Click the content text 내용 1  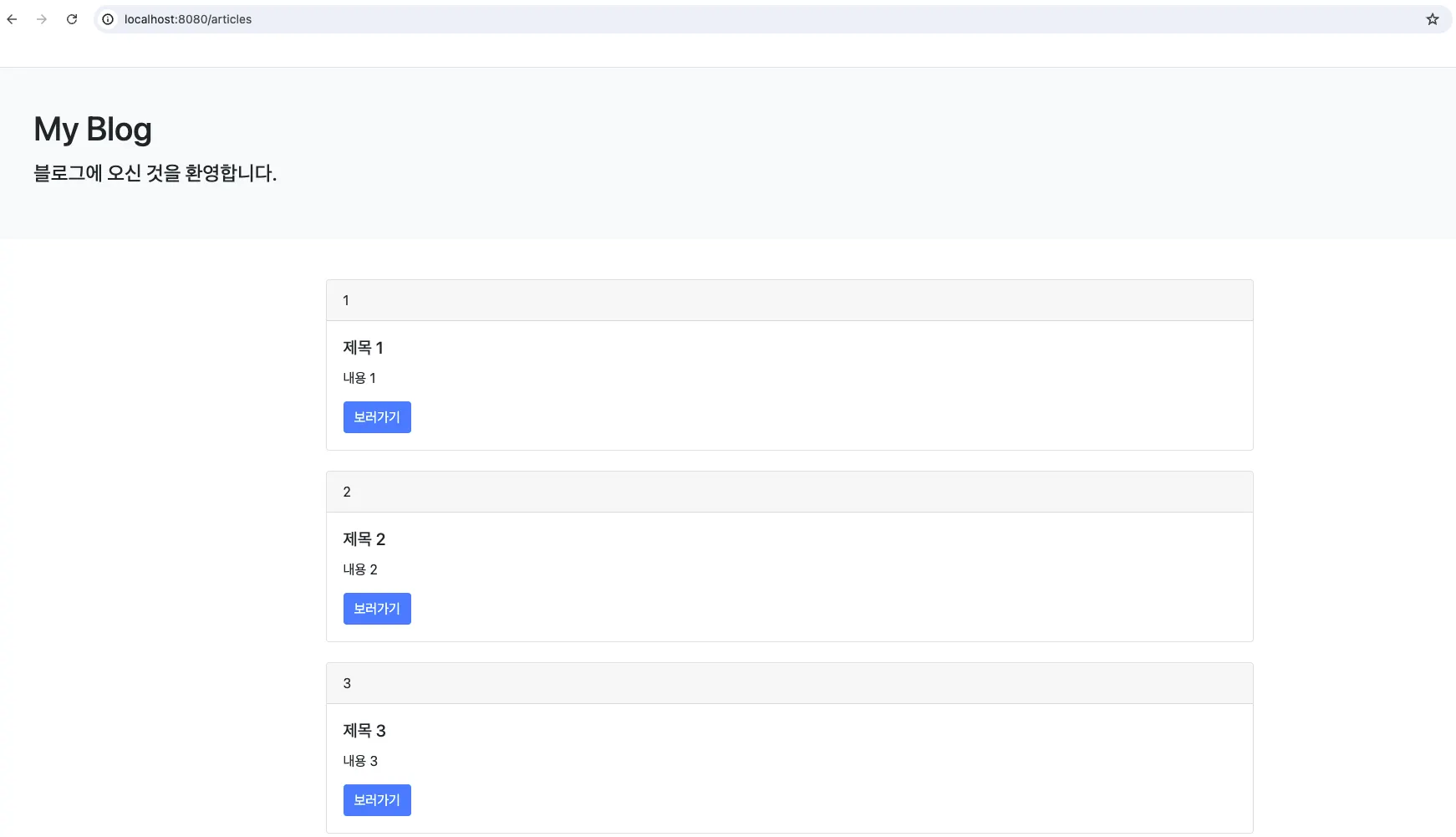(359, 378)
